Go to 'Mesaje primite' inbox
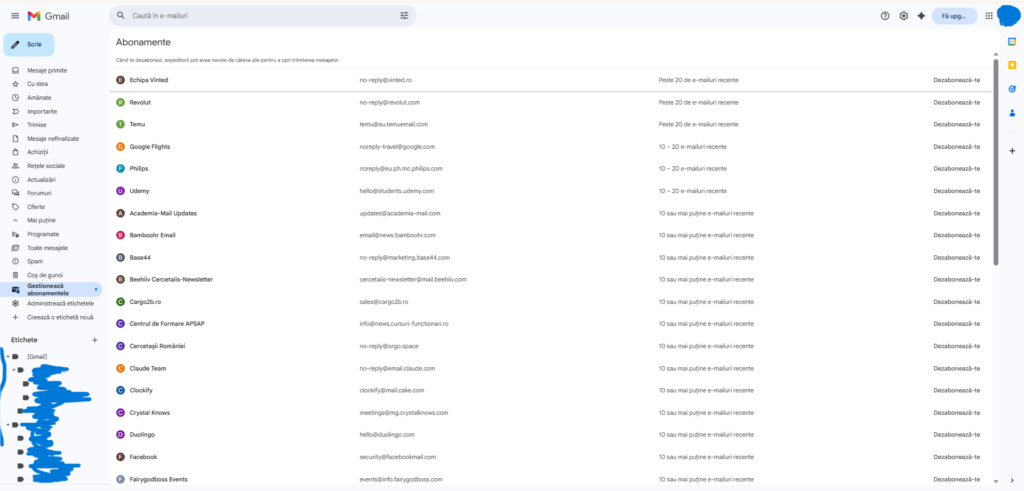The height and width of the screenshot is (491, 1024). pyautogui.click(x=47, y=71)
